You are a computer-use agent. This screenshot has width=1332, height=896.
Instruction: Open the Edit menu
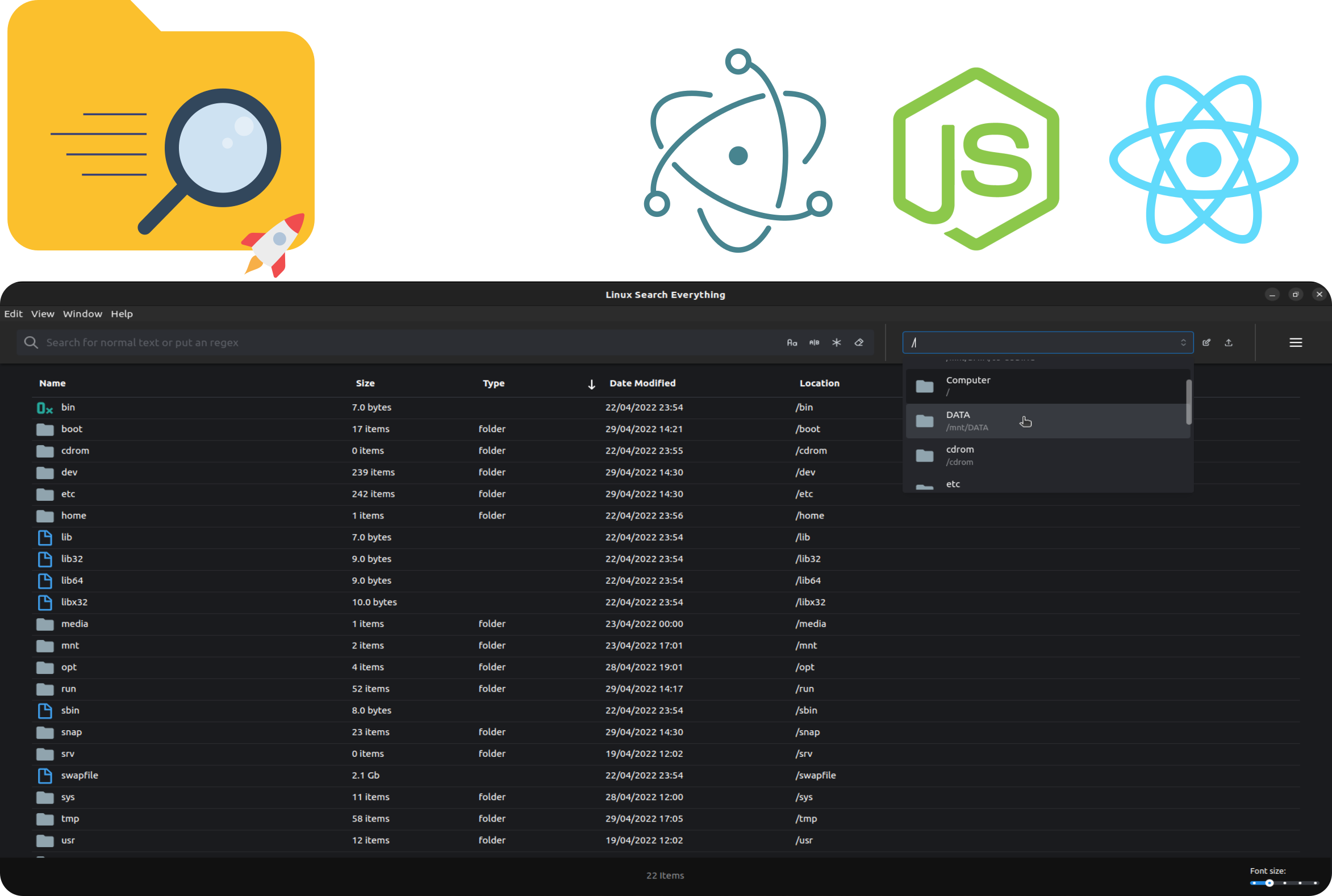coord(13,314)
